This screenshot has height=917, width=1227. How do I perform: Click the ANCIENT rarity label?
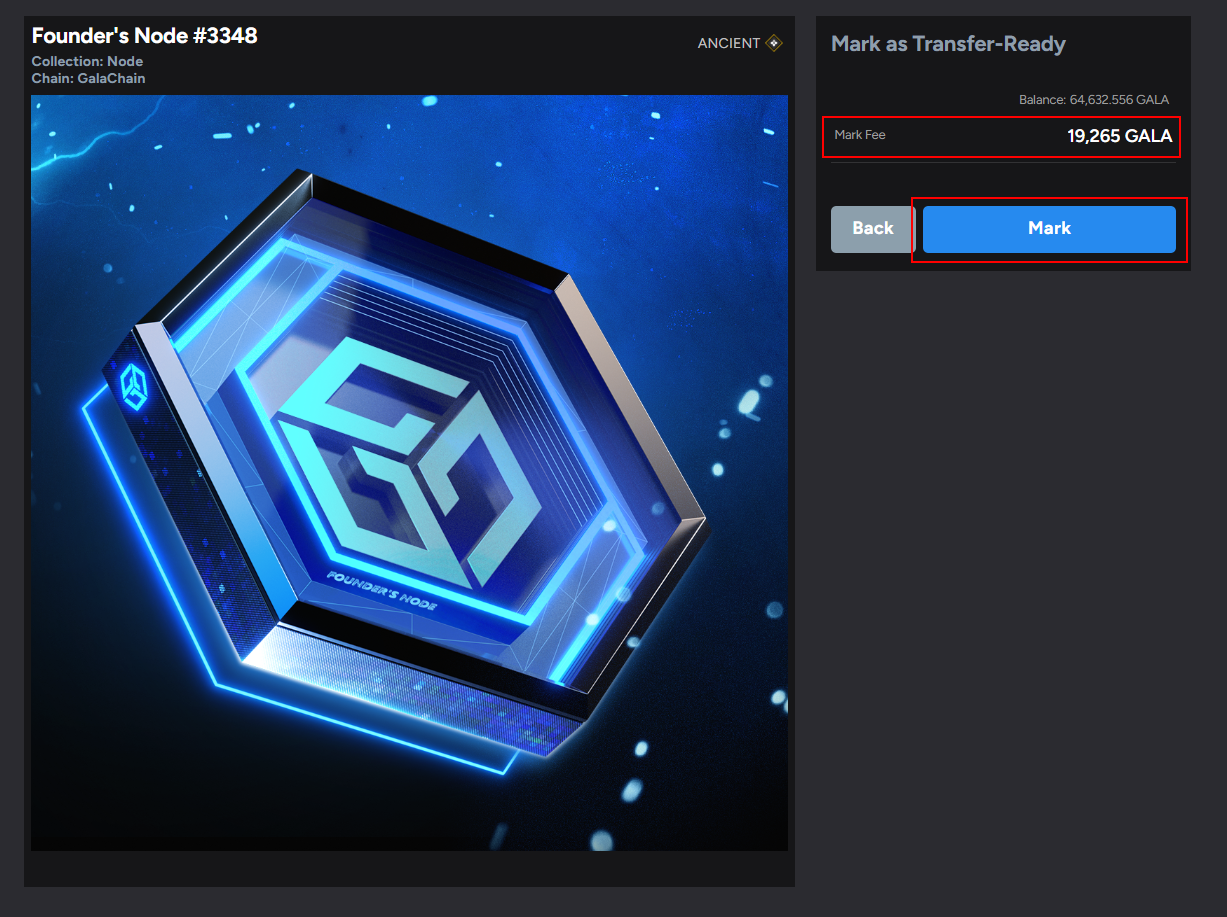pyautogui.click(x=729, y=43)
